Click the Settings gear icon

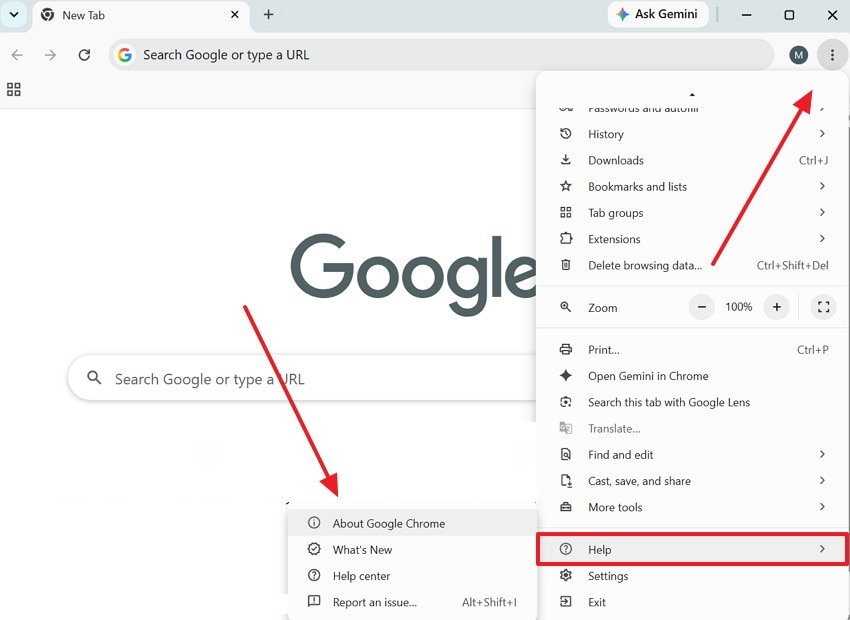click(x=565, y=575)
